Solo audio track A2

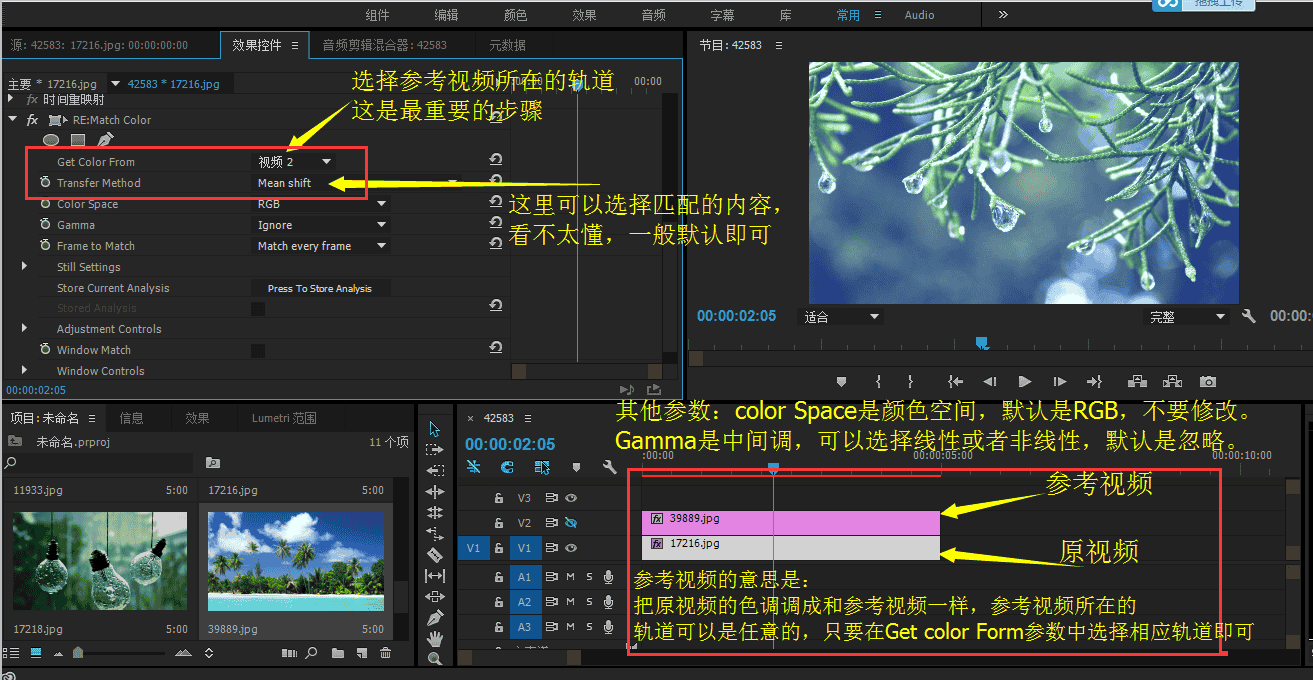click(x=587, y=601)
